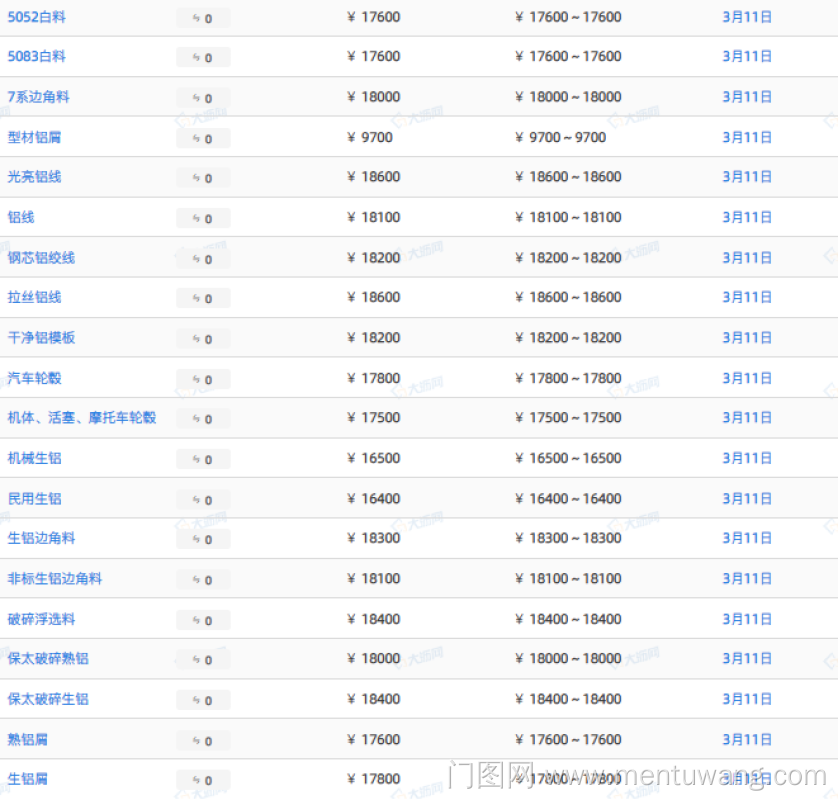This screenshot has height=800, width=838.
Task: Click the 民用生铝 product name
Action: (35, 498)
